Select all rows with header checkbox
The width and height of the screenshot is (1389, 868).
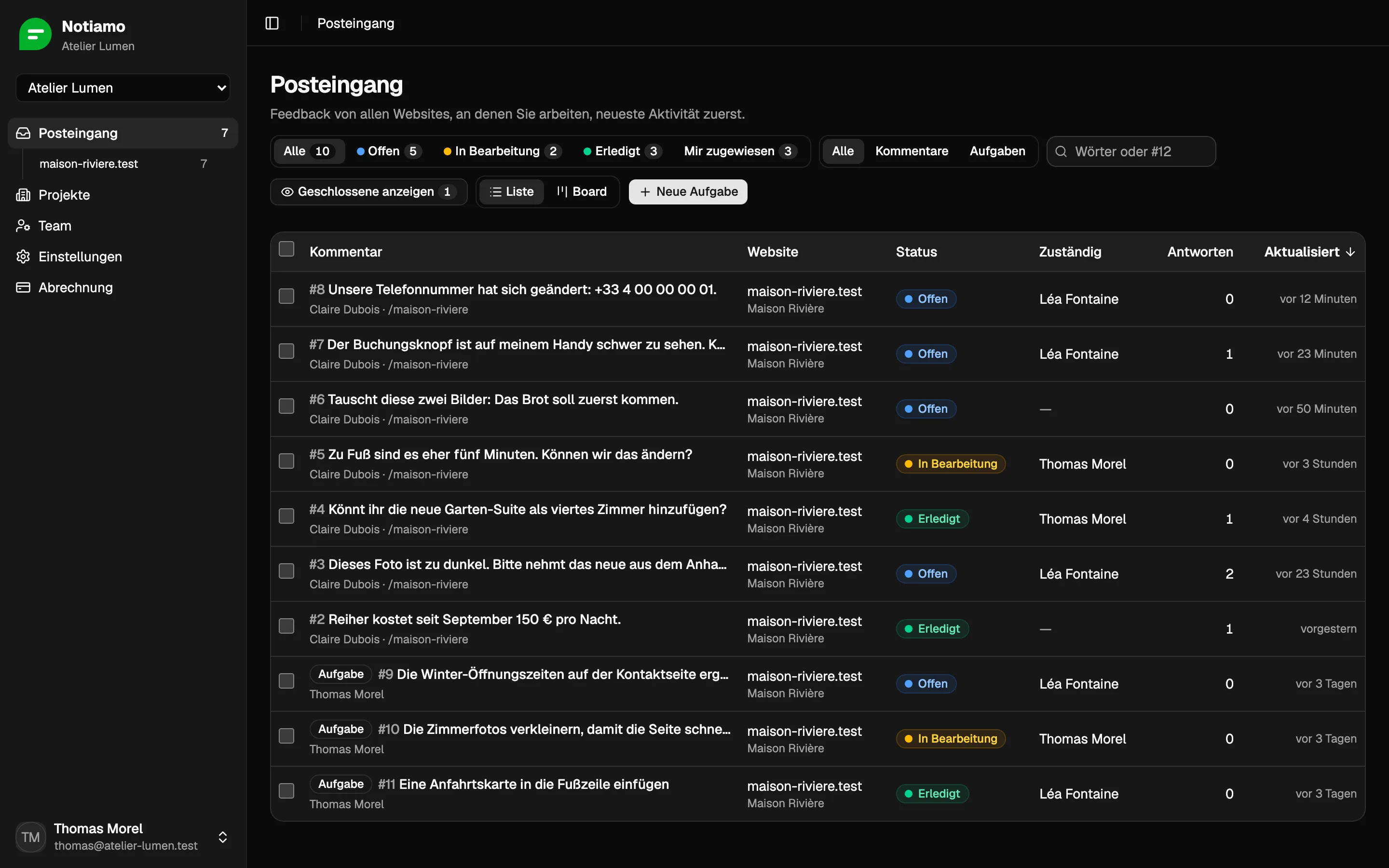click(286, 248)
